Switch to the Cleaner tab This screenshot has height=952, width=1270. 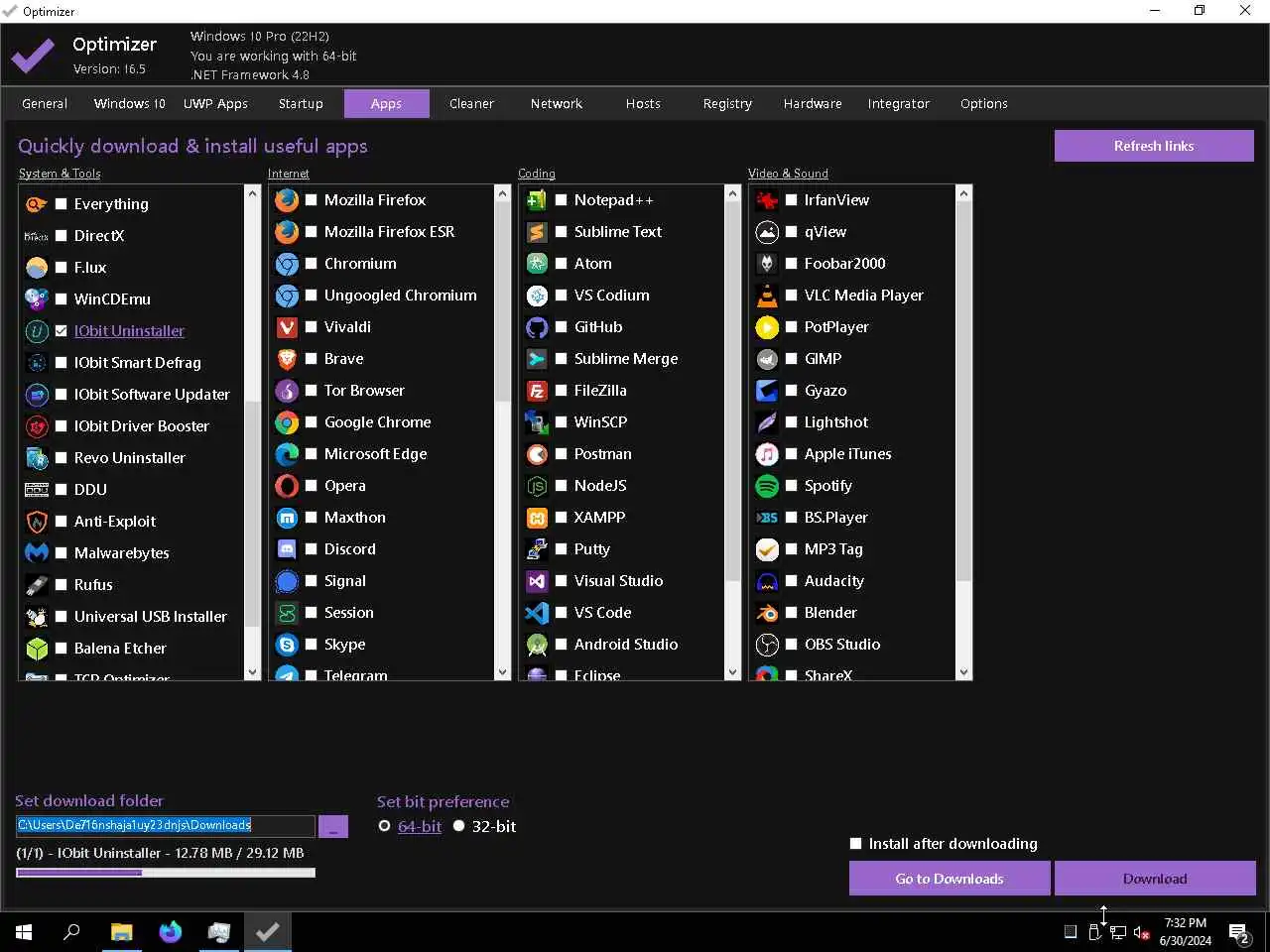[x=471, y=103]
